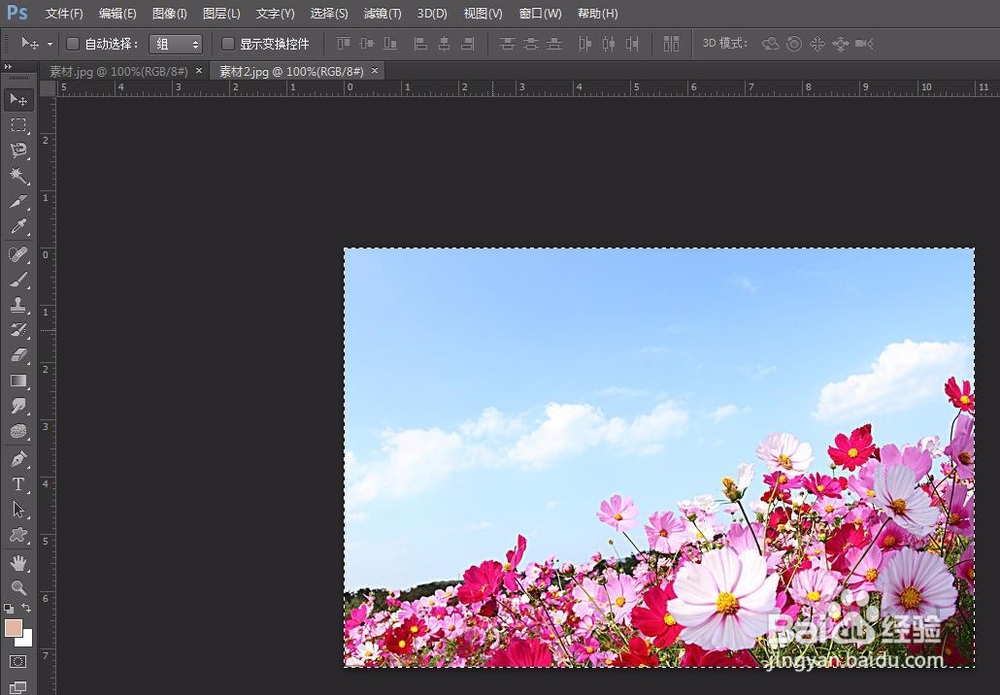
Task: Select the Zoom tool
Action: click(18, 587)
